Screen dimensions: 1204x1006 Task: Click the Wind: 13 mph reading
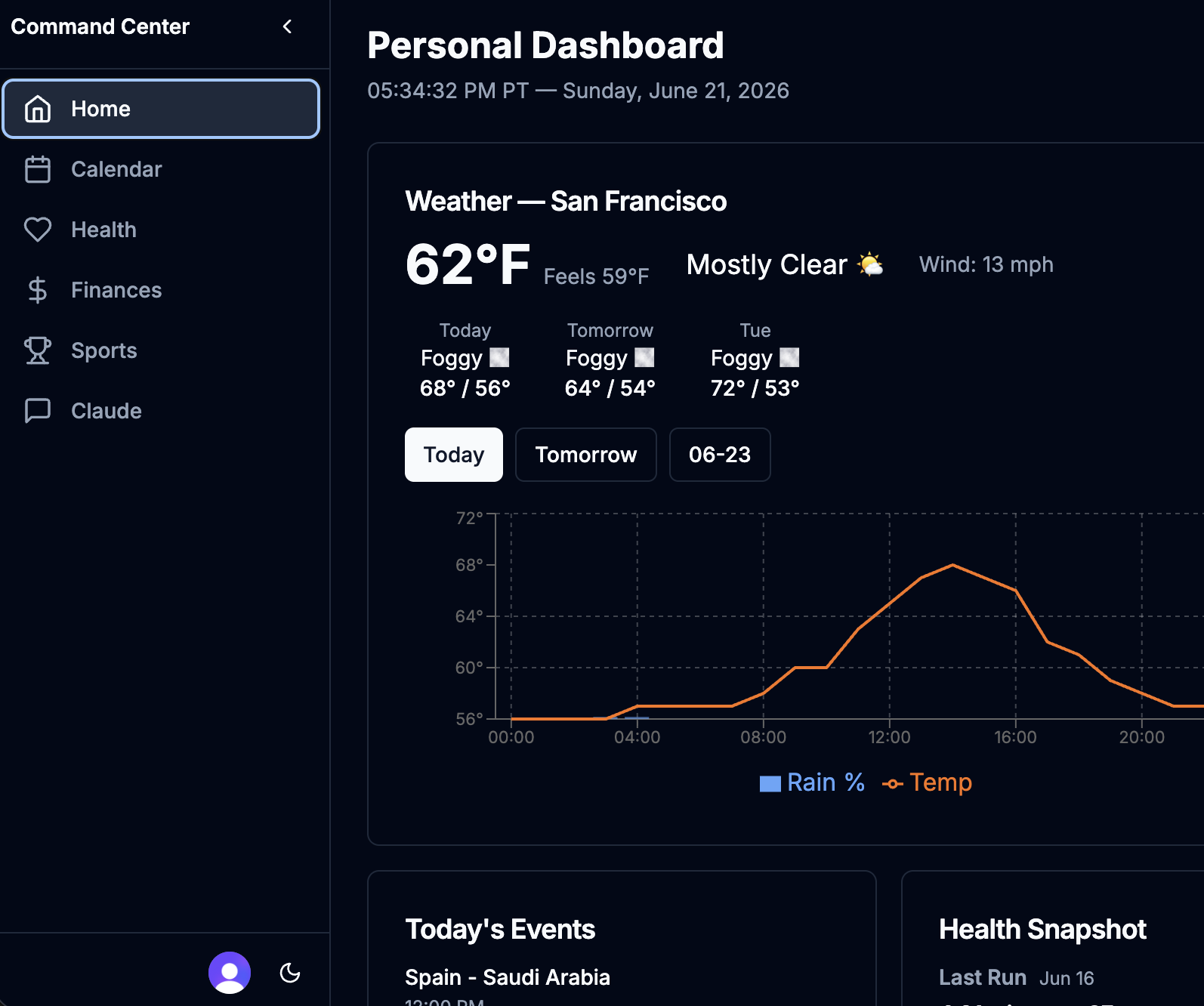(986, 264)
